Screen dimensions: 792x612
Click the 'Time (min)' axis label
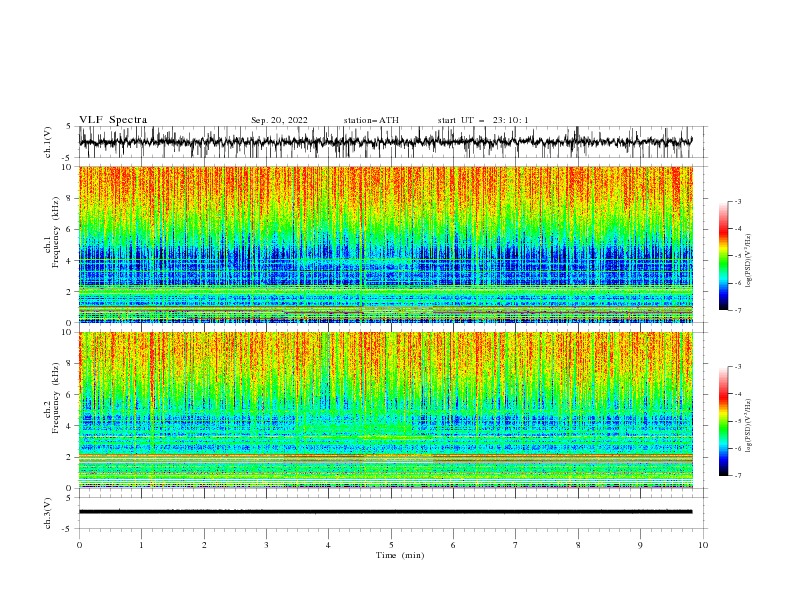point(400,555)
